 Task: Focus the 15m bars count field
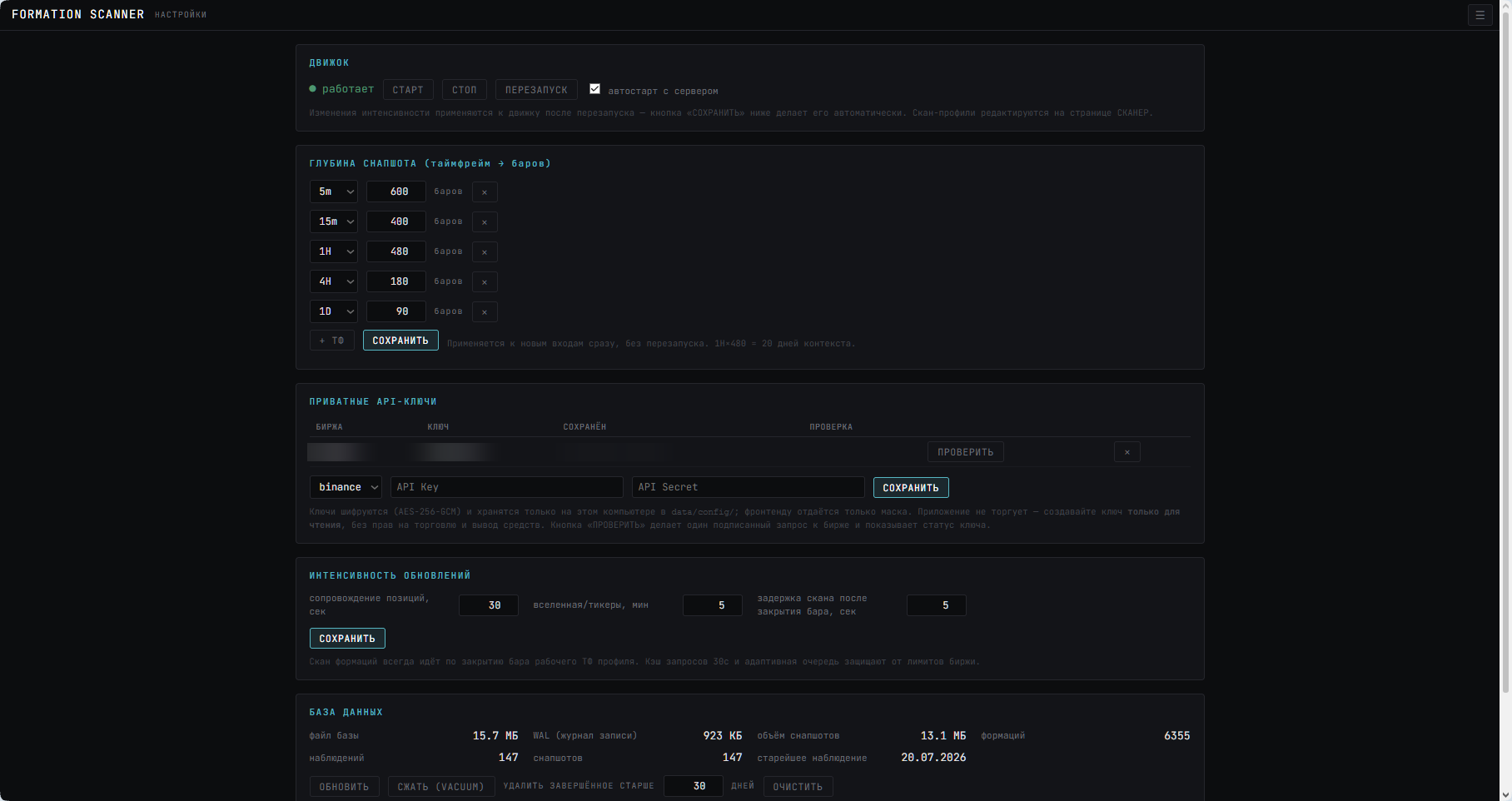(x=396, y=221)
